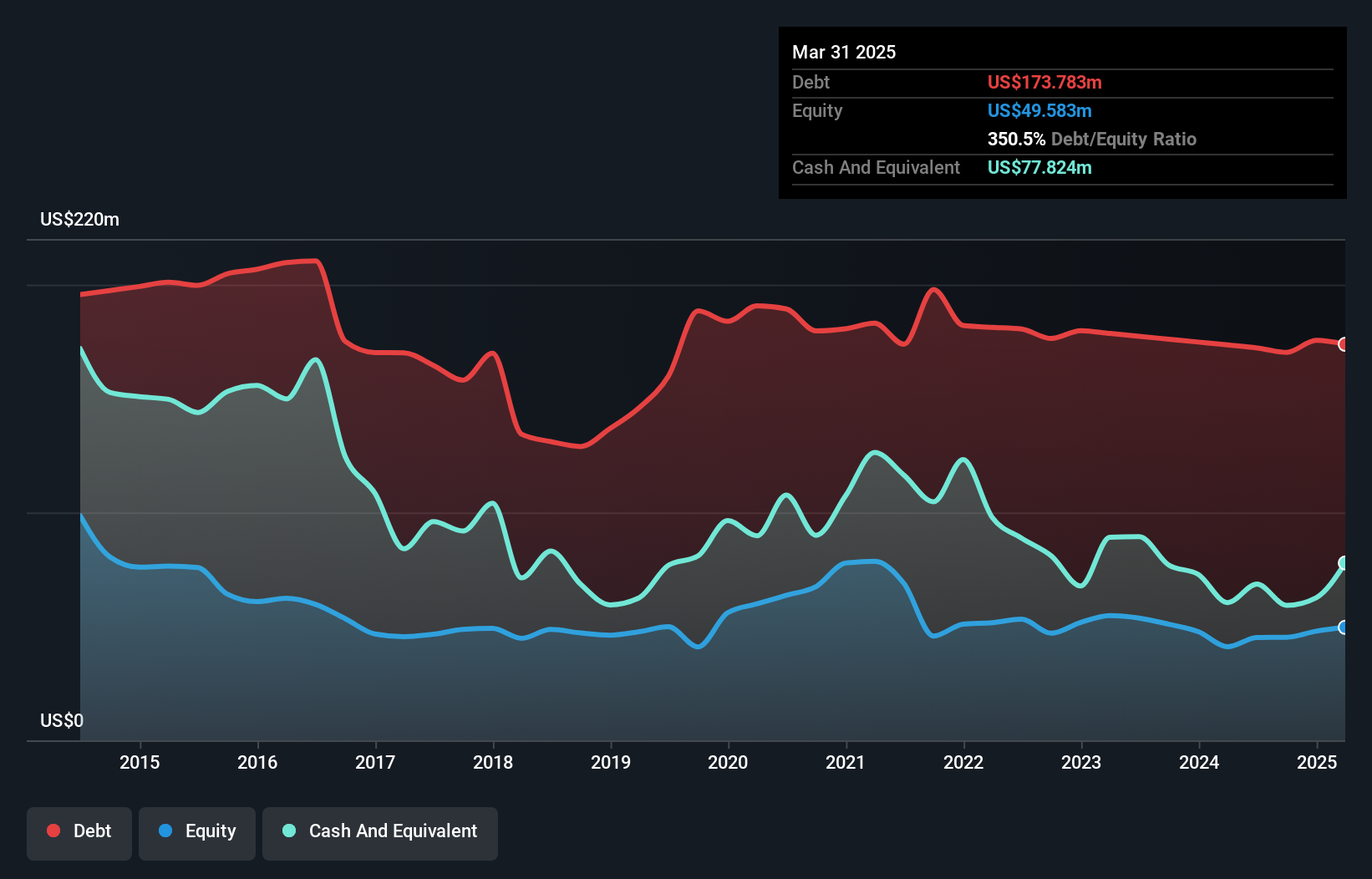Toggle the Equity series legend button
Screen dimensions: 1372x879
[x=197, y=833]
